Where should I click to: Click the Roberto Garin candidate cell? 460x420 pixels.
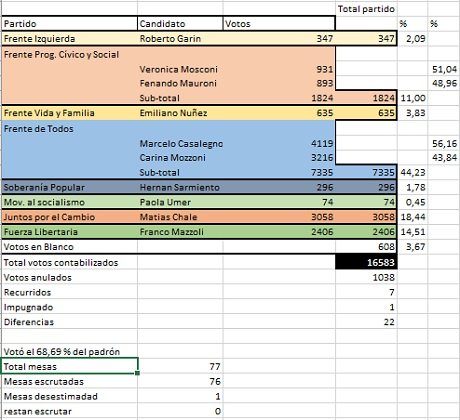tap(180, 39)
